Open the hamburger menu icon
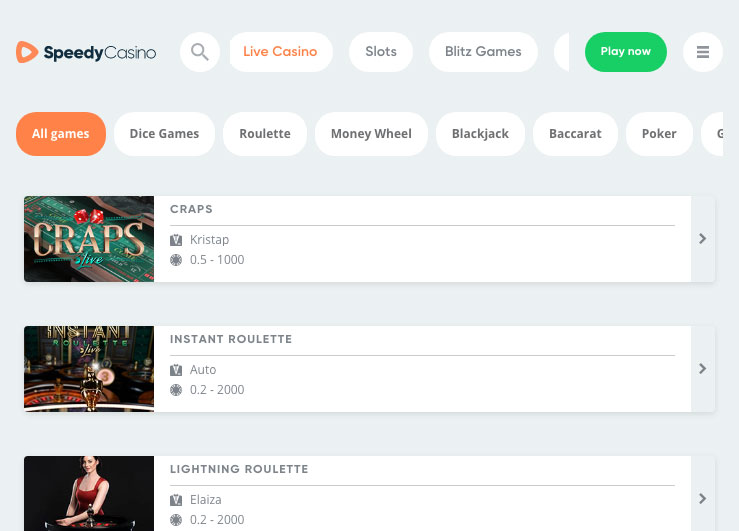Image resolution: width=739 pixels, height=531 pixels. point(703,52)
